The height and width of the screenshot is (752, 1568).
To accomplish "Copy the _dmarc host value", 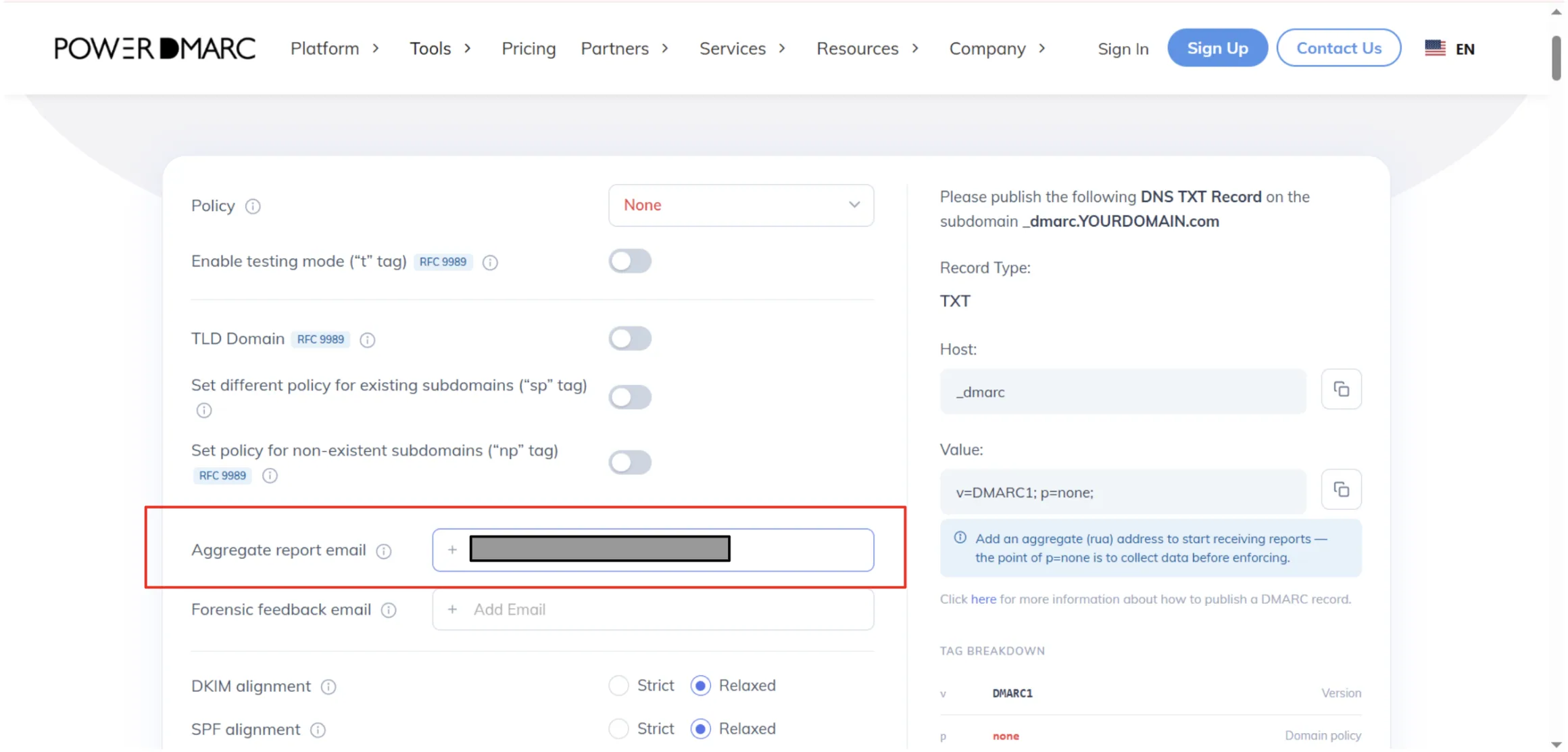I will pos(1341,390).
